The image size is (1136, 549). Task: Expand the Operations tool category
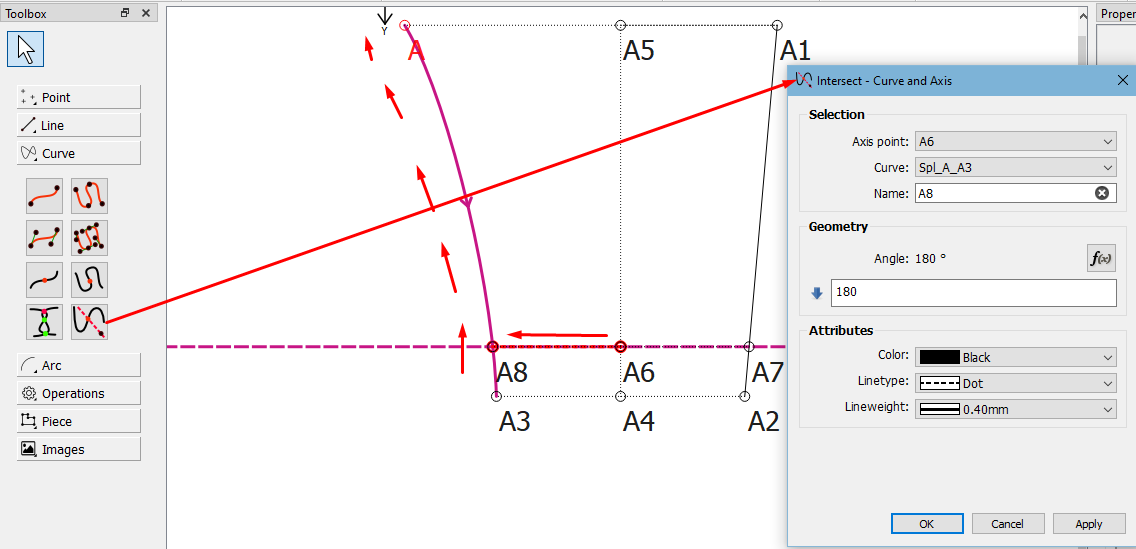tap(79, 393)
